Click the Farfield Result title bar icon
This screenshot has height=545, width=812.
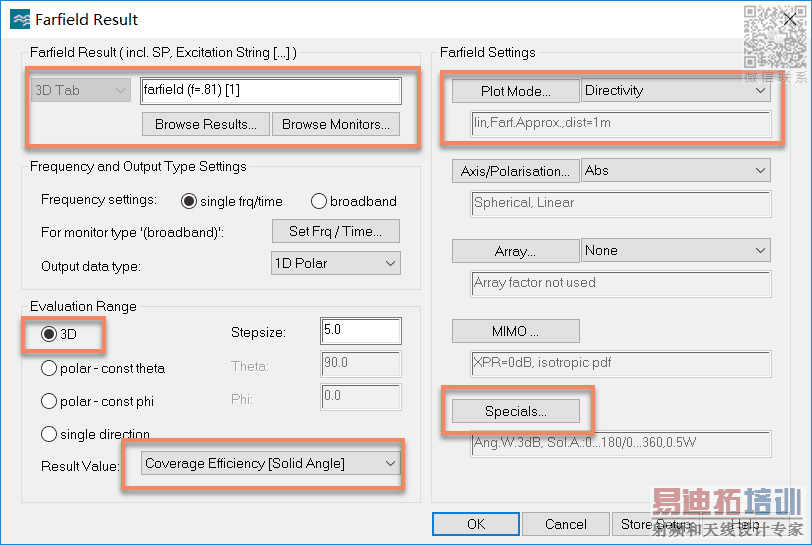[x=20, y=20]
